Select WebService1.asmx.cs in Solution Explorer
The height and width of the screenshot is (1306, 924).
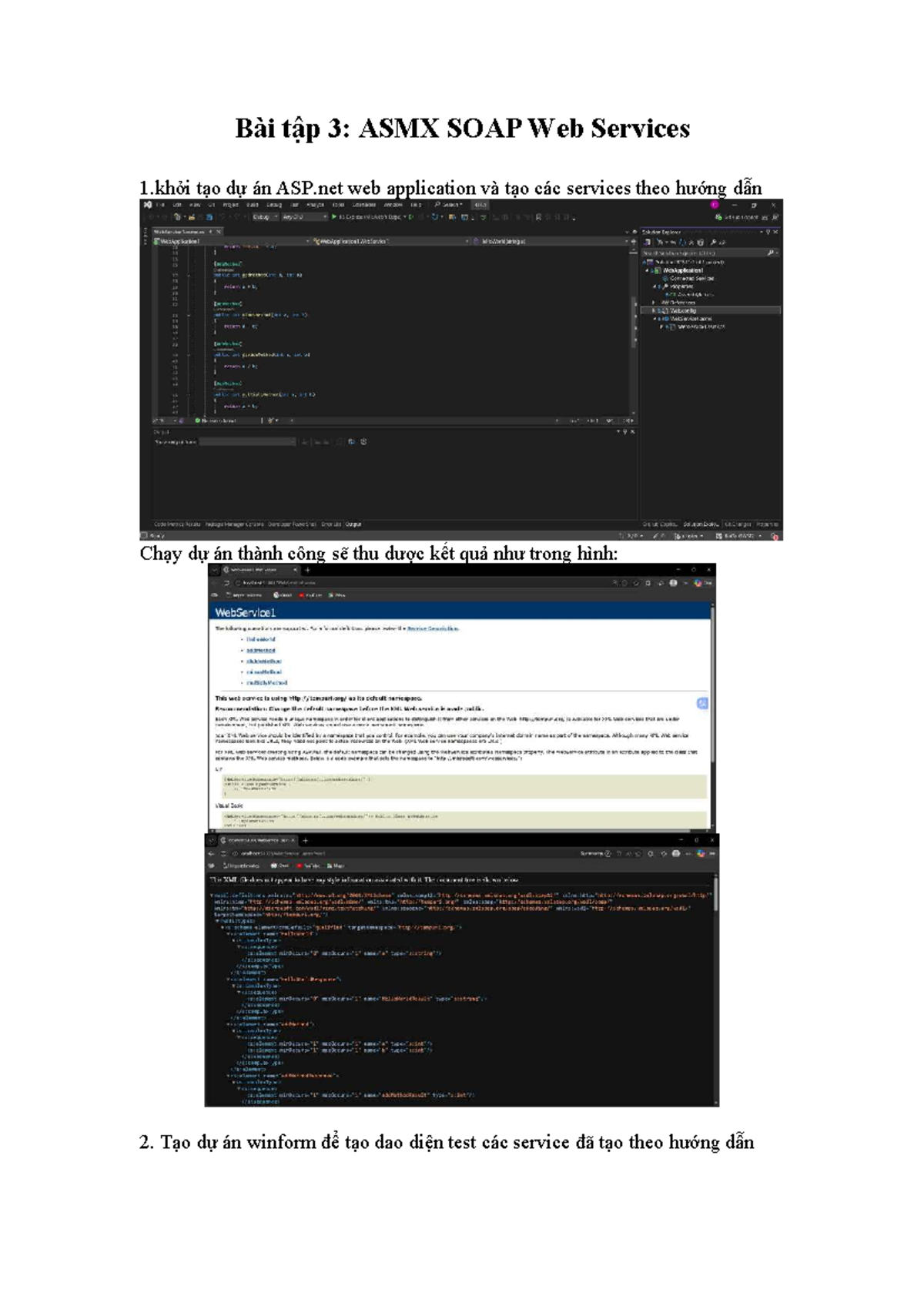pyautogui.click(x=701, y=326)
